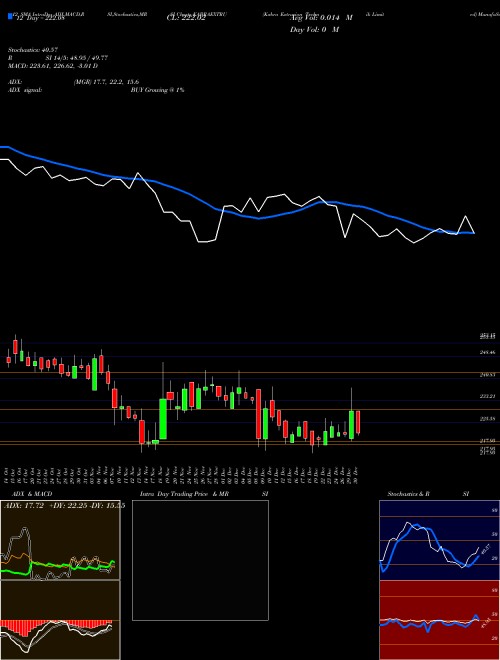Click the 'MACD: 223.61, 226.62, -3.01 D' line
Image resolution: width=500 pixels, height=660 pixels.
tap(53, 66)
